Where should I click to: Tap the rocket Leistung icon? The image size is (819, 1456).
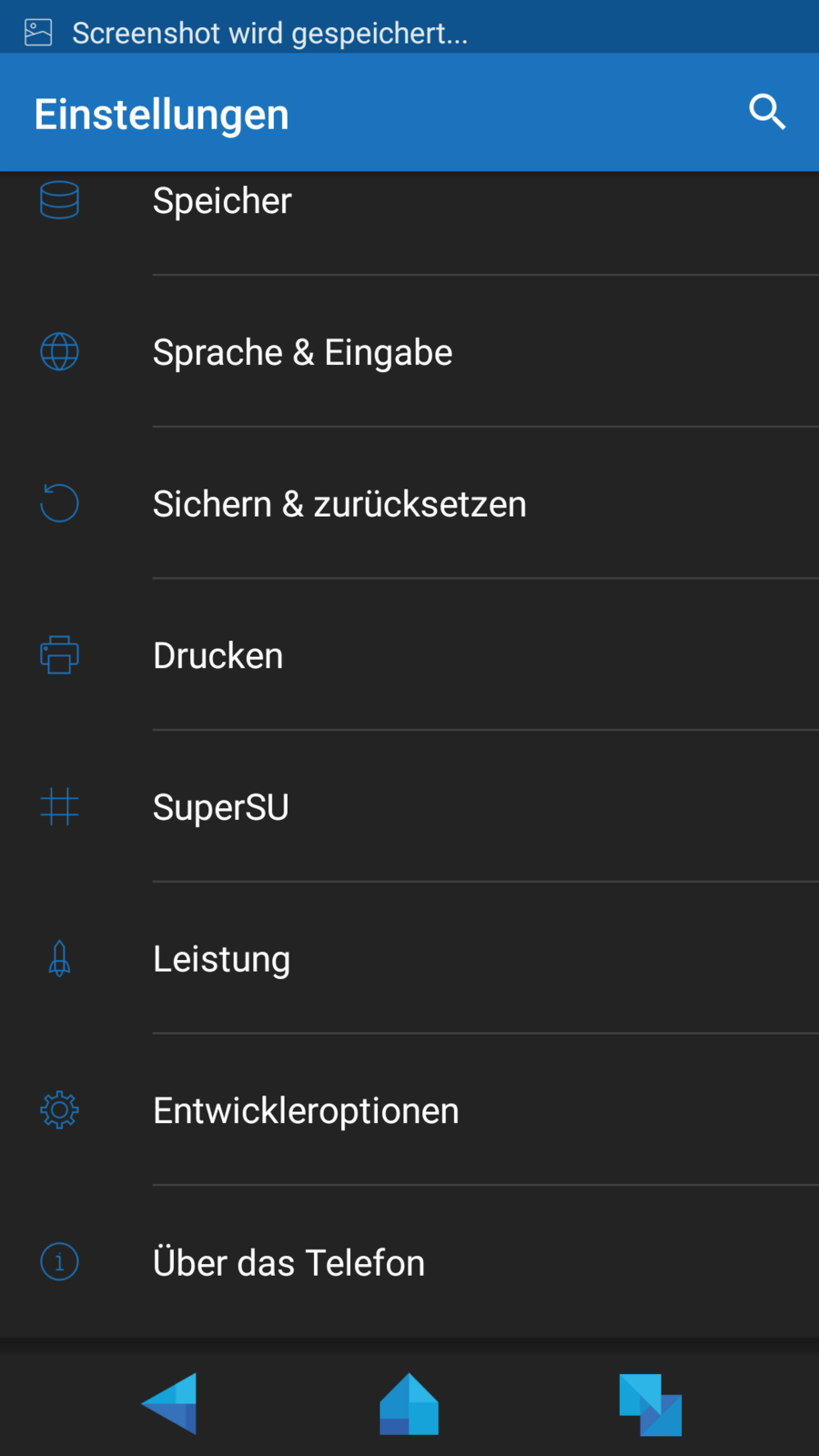[x=59, y=958]
